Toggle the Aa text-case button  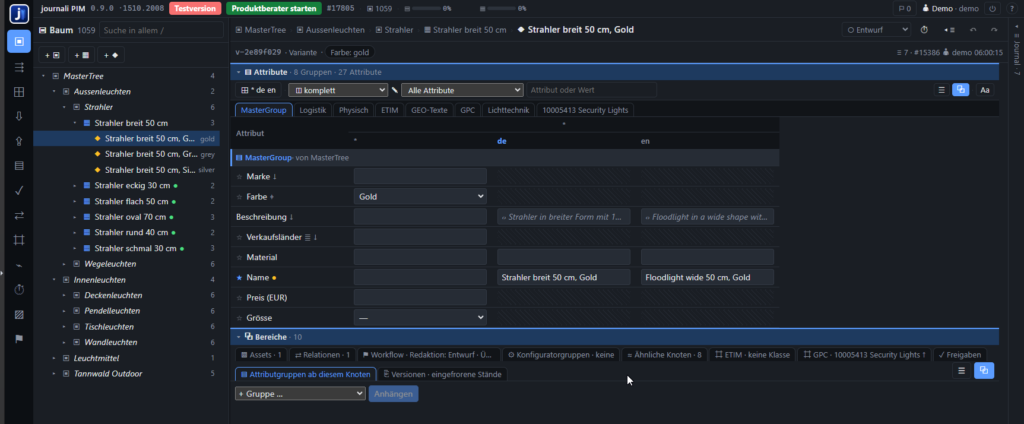(x=985, y=90)
